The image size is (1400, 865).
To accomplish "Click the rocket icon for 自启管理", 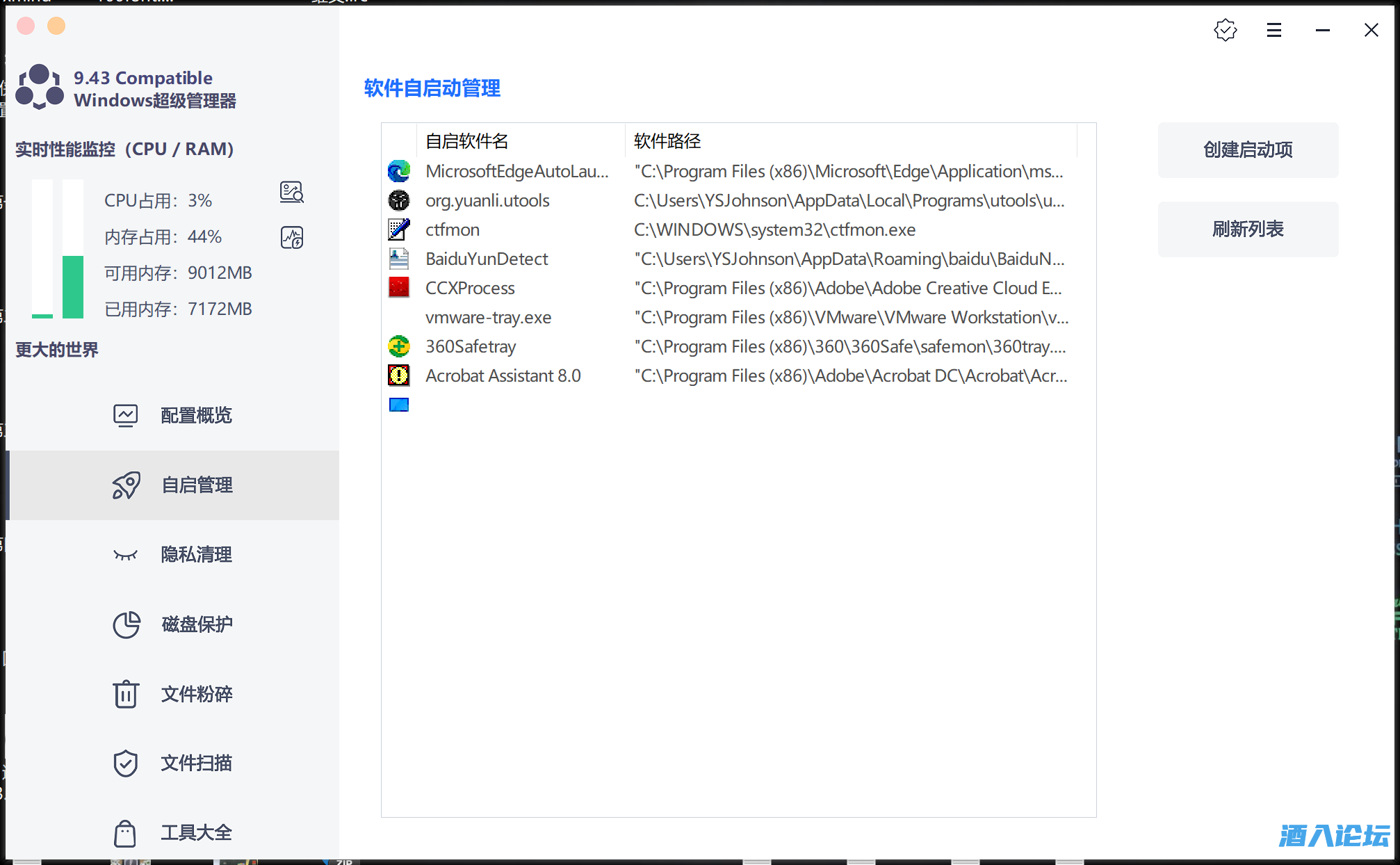I will click(x=126, y=485).
